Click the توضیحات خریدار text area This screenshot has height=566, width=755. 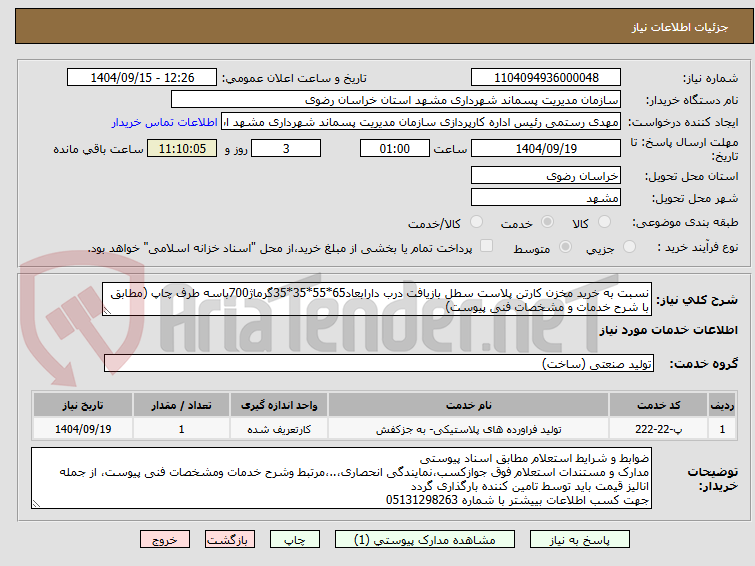pos(341,478)
